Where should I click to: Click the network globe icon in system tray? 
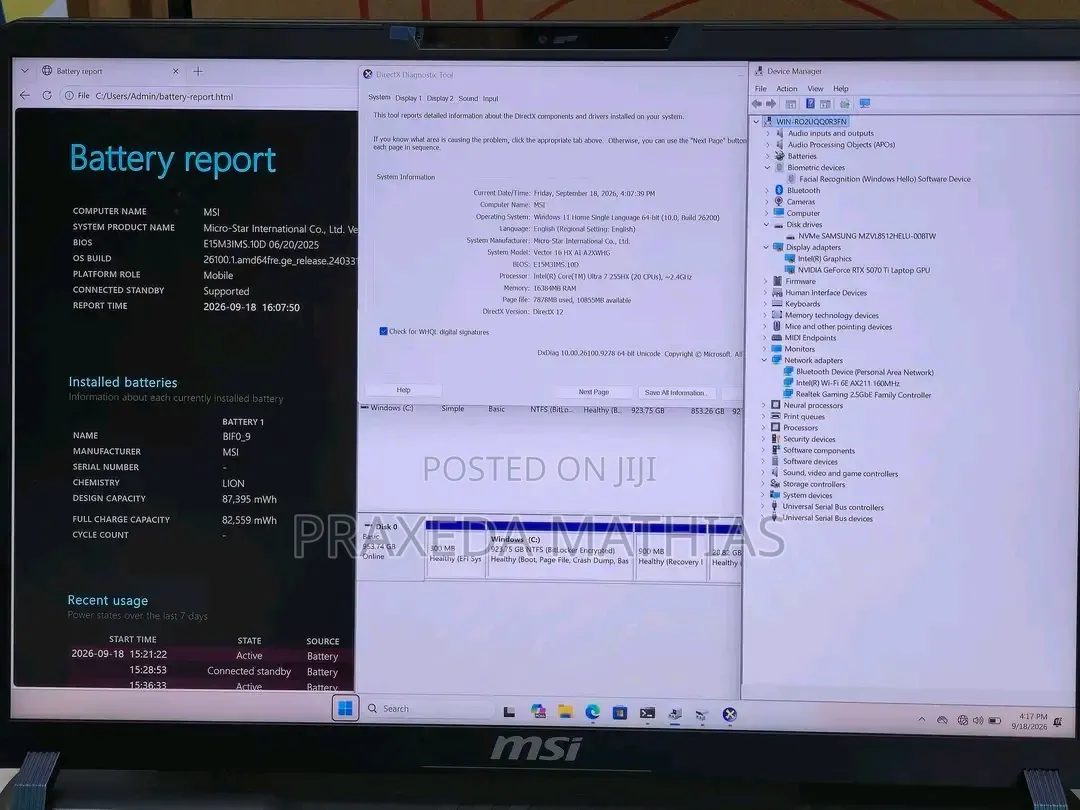[962, 720]
